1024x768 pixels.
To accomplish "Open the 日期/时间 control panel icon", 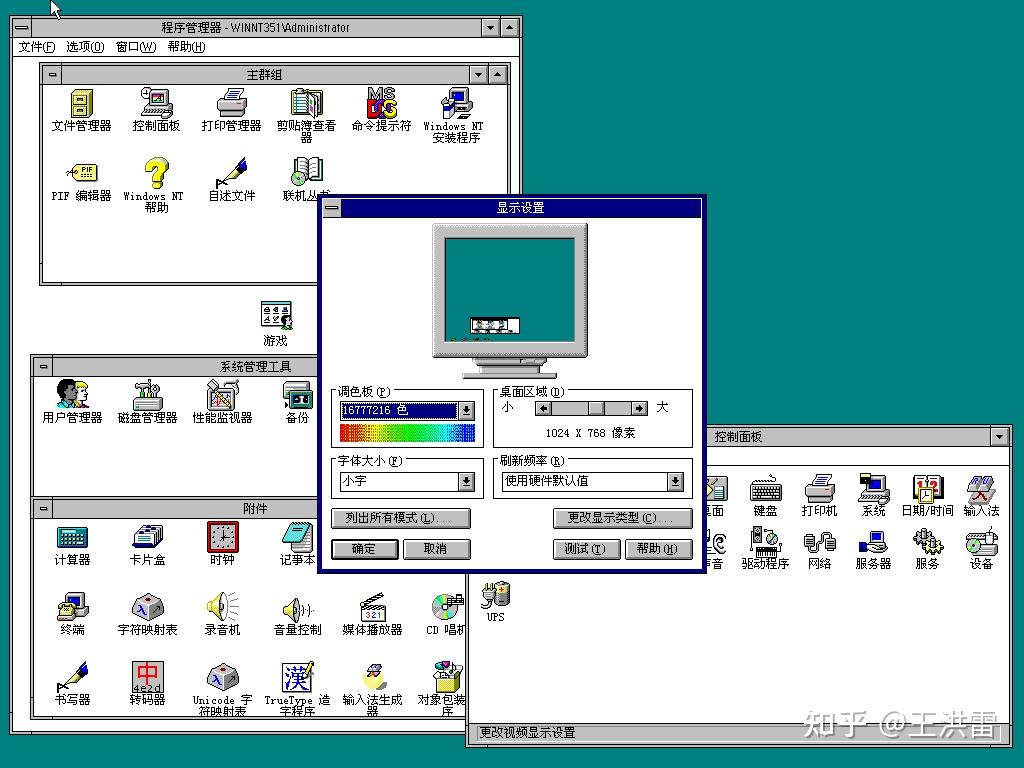I will (x=927, y=489).
